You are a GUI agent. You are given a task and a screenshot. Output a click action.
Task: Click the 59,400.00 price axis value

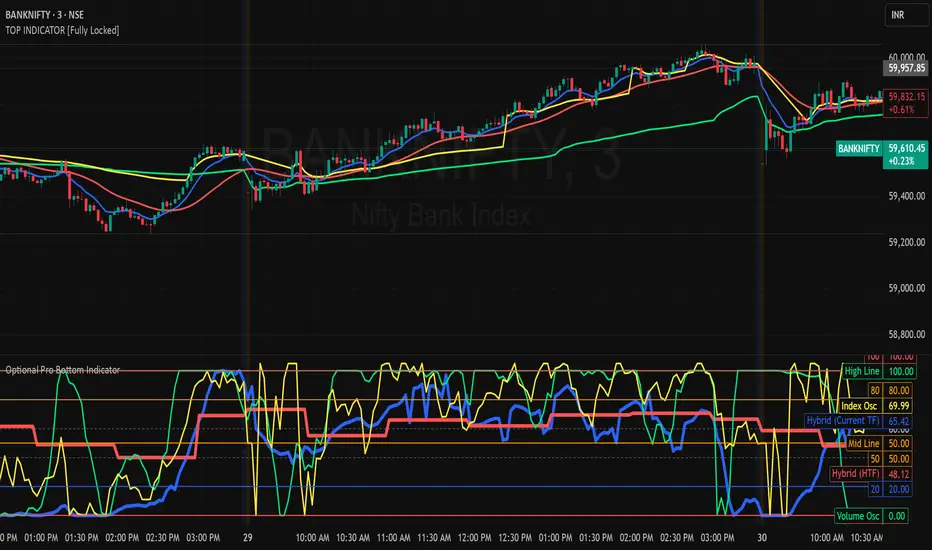906,196
